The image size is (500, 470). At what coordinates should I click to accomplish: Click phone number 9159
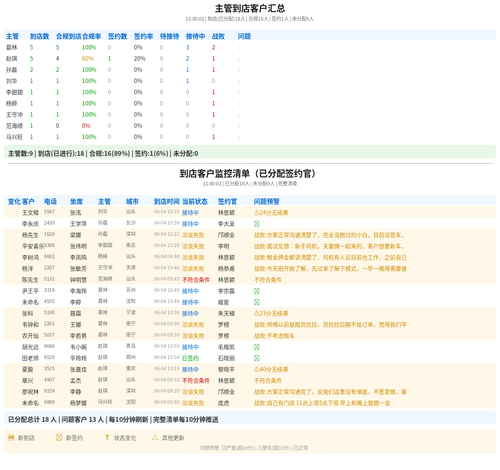(49, 391)
